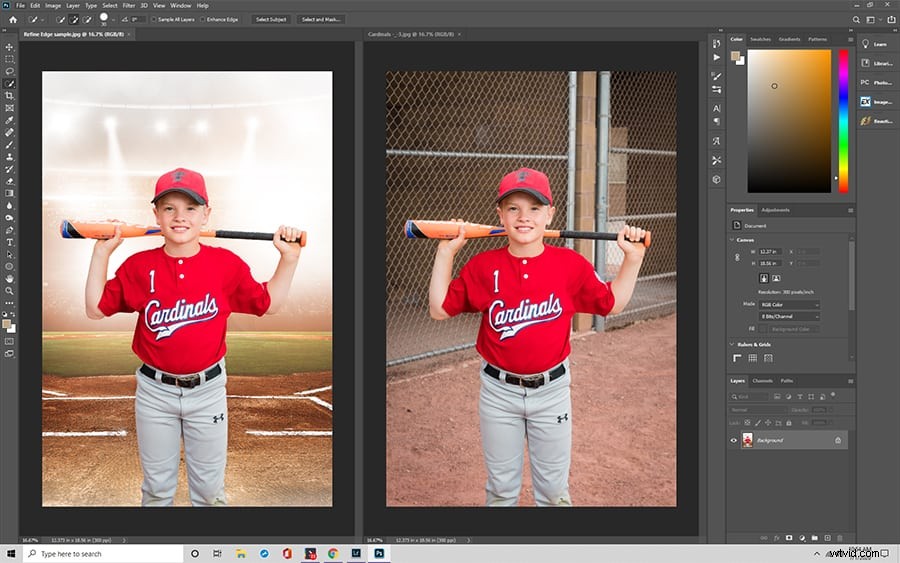Image resolution: width=900 pixels, height=563 pixels.
Task: Select the Frame tool
Action: point(9,108)
